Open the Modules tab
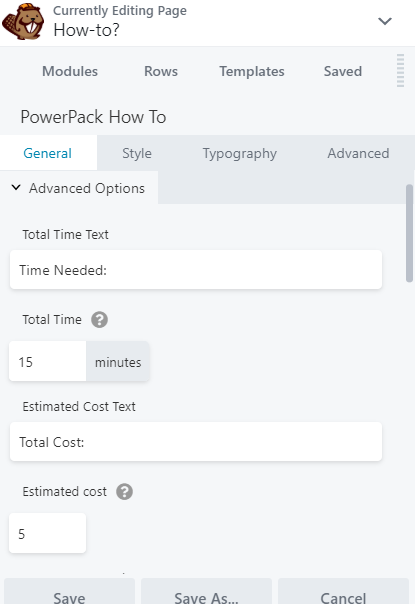This screenshot has width=415, height=604. coord(70,71)
